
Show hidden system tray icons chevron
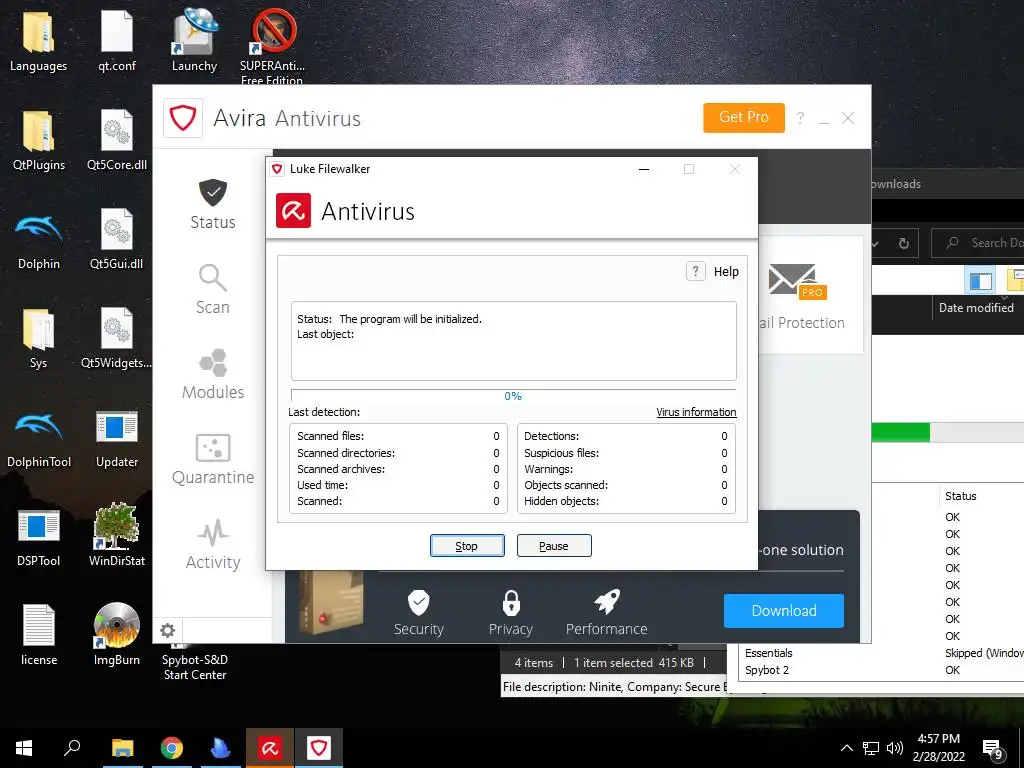pos(846,748)
